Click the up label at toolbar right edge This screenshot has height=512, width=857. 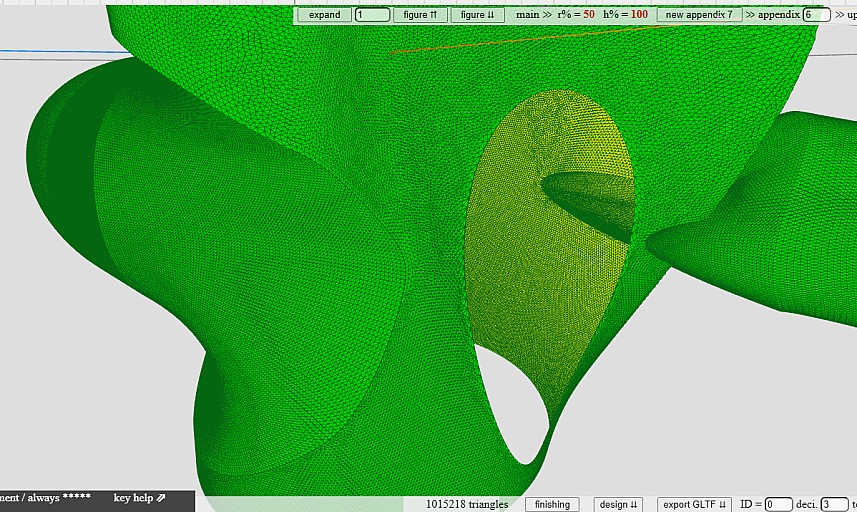[x=849, y=15]
